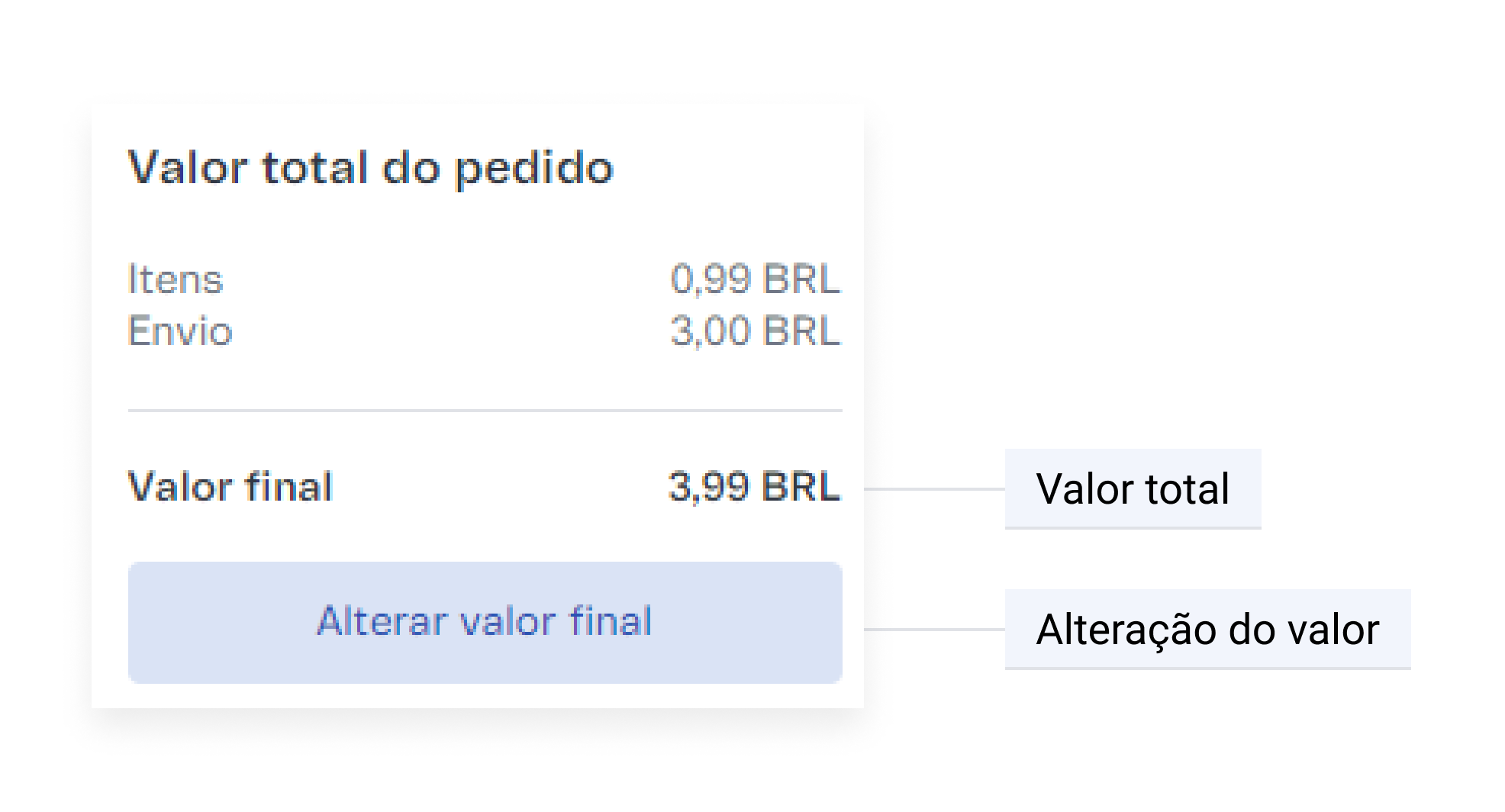
Task: Click connector line leading to Valor total
Action: [934, 489]
